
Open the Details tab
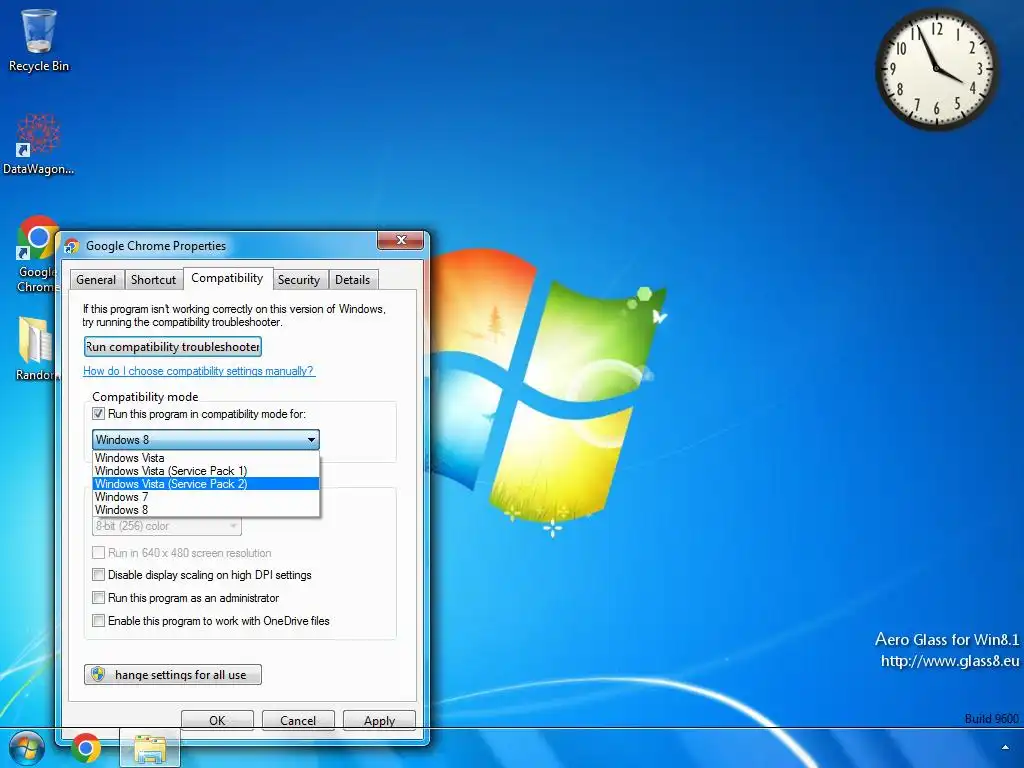tap(353, 280)
